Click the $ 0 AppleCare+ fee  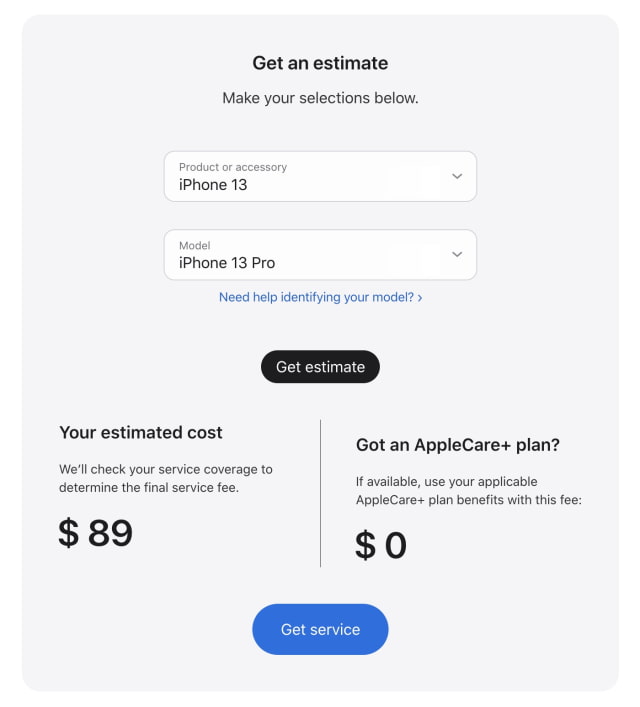point(381,545)
